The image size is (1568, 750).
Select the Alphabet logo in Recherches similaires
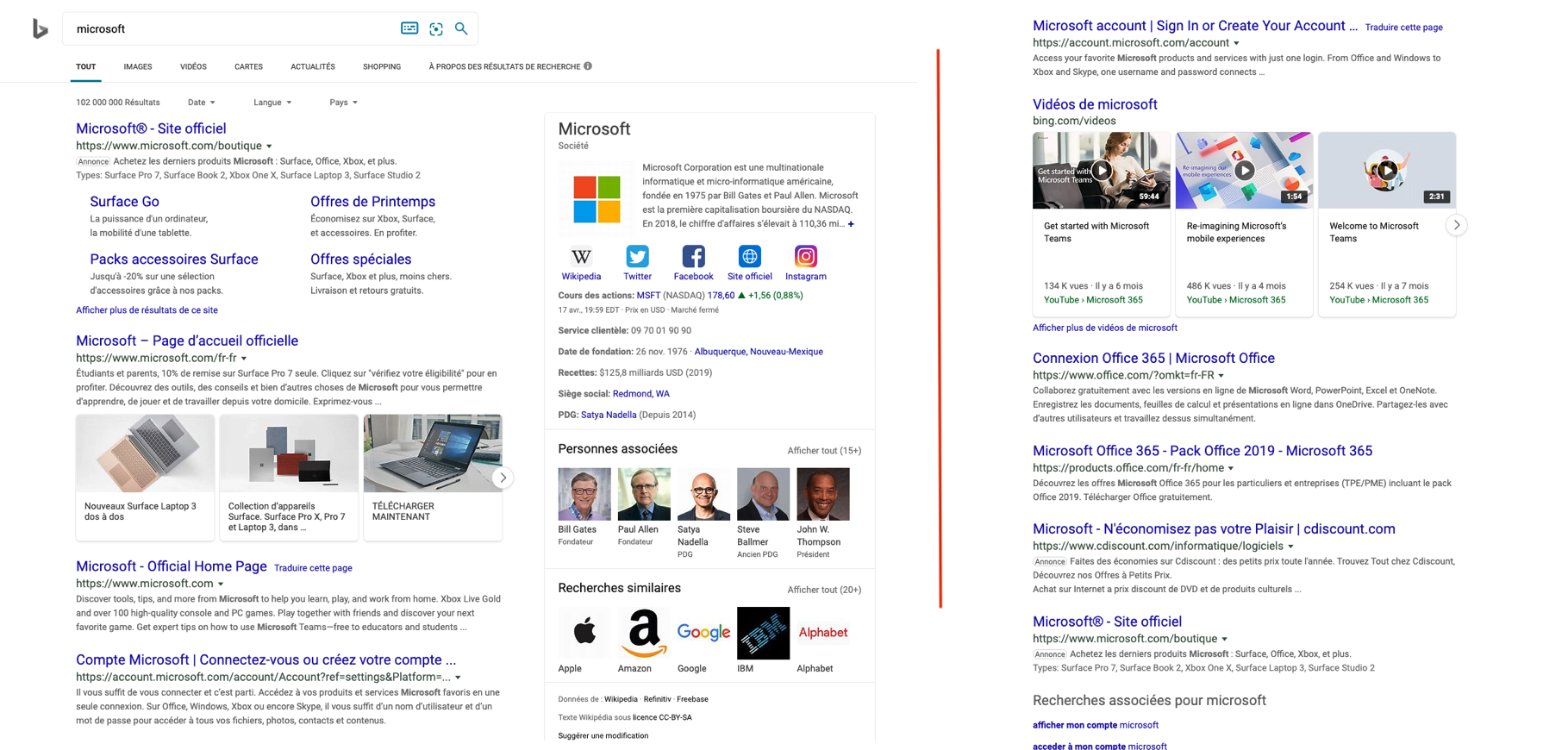[823, 633]
